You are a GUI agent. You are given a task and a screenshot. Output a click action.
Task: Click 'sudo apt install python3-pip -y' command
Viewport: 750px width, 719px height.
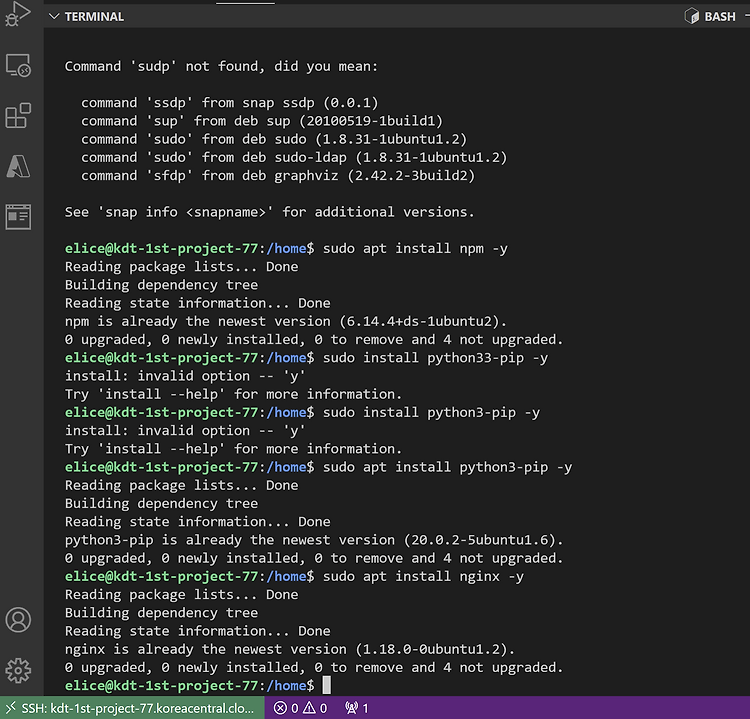pyautogui.click(x=447, y=467)
